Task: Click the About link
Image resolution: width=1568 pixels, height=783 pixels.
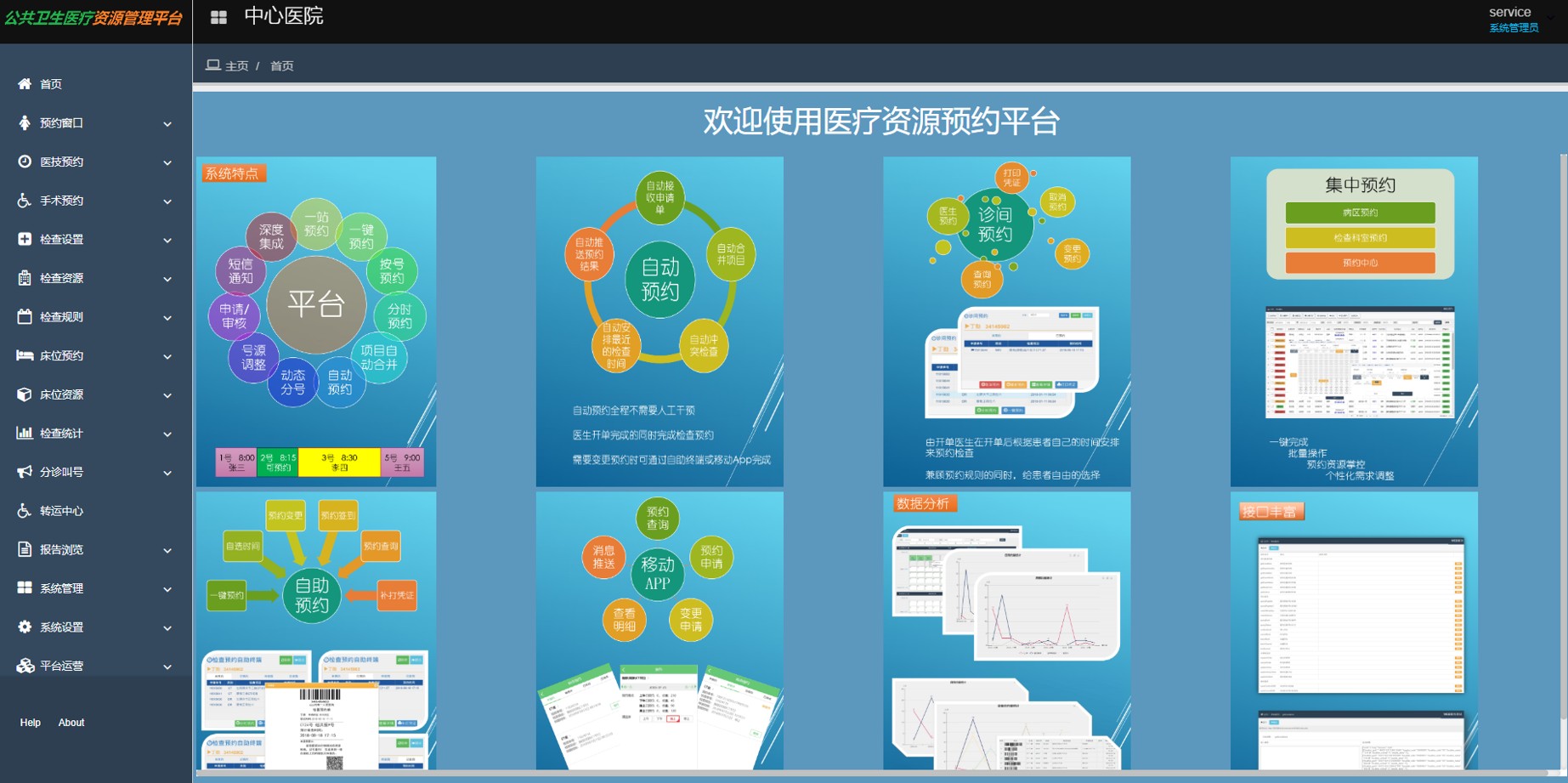Action: 71,723
